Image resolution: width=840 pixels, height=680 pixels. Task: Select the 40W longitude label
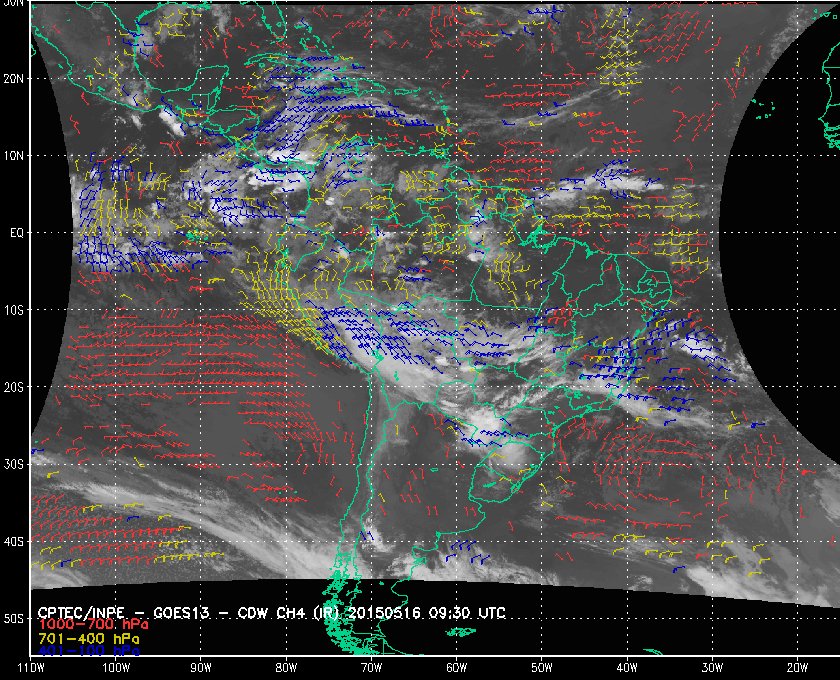(x=627, y=668)
